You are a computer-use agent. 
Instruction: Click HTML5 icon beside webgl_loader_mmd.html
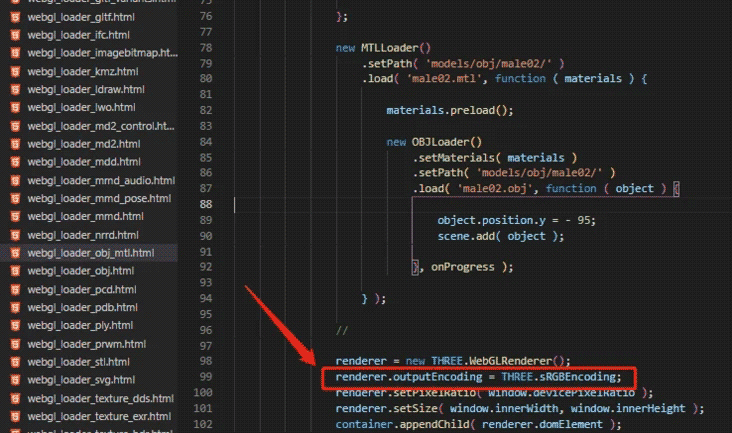click(15, 216)
